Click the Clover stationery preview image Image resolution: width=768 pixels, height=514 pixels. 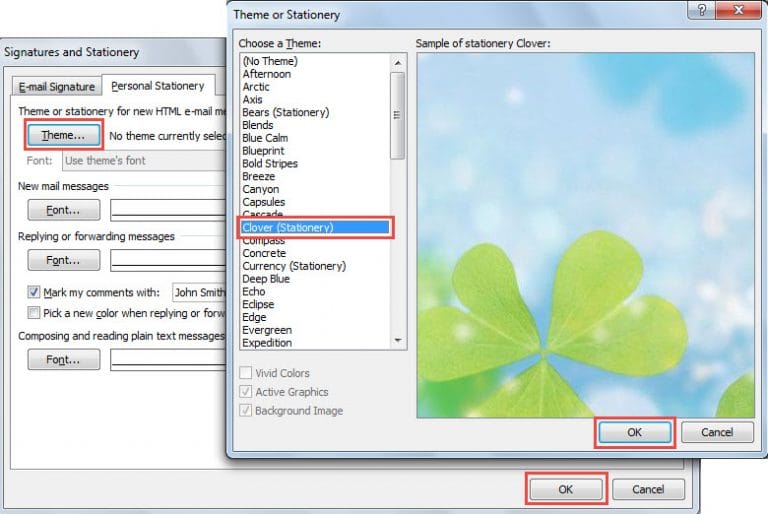pyautogui.click(x=585, y=235)
